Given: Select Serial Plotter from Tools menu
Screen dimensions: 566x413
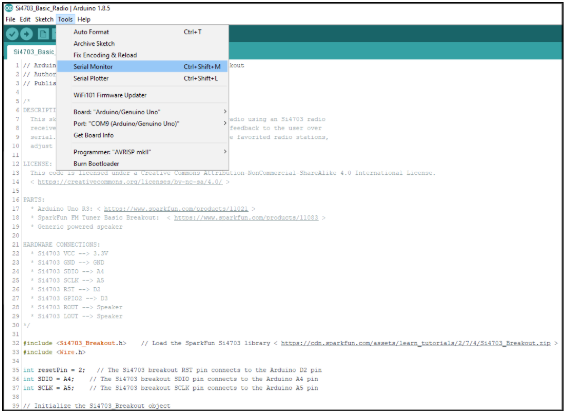Looking at the screenshot, I should [143, 78].
